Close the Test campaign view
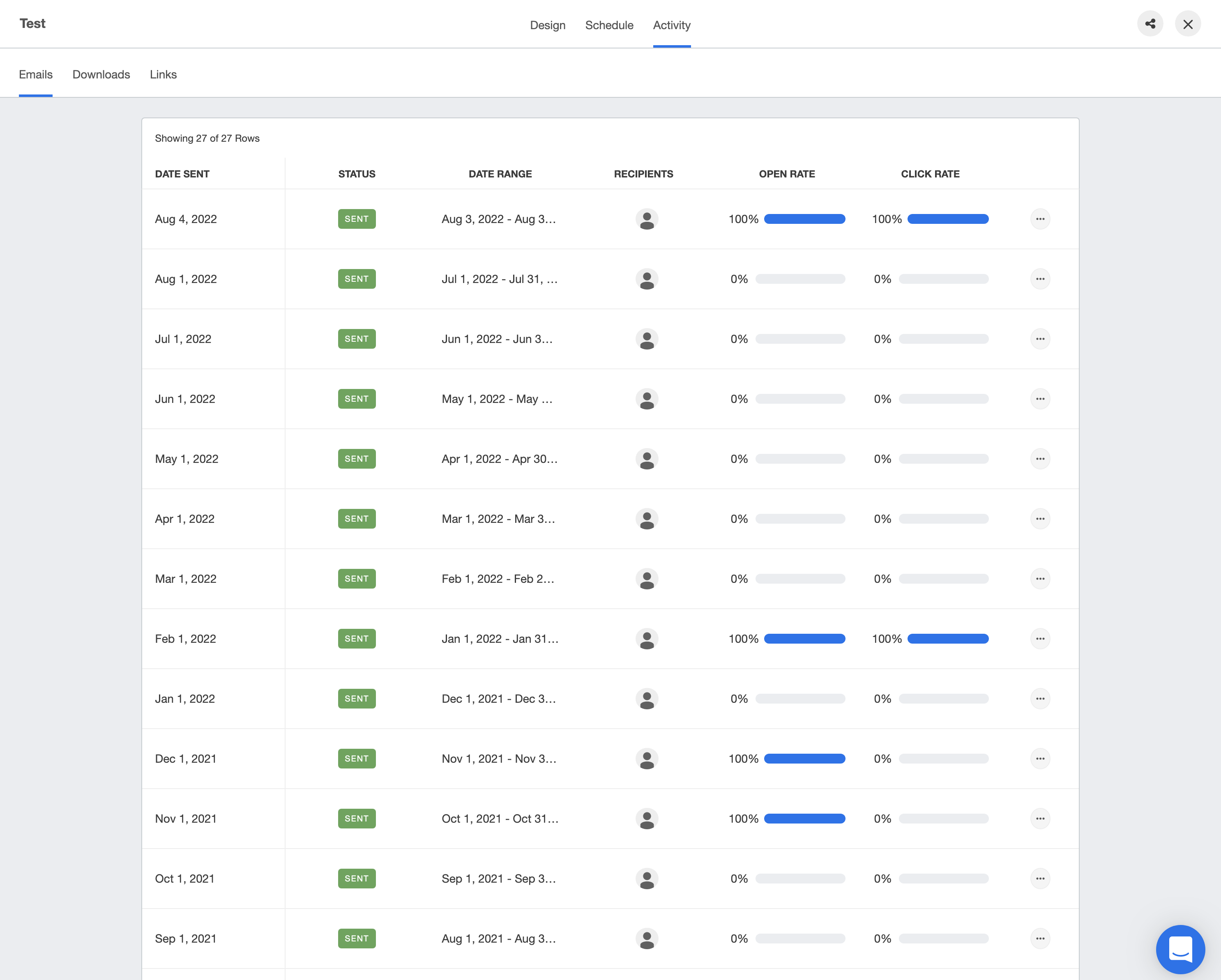Image resolution: width=1221 pixels, height=980 pixels. (x=1188, y=24)
